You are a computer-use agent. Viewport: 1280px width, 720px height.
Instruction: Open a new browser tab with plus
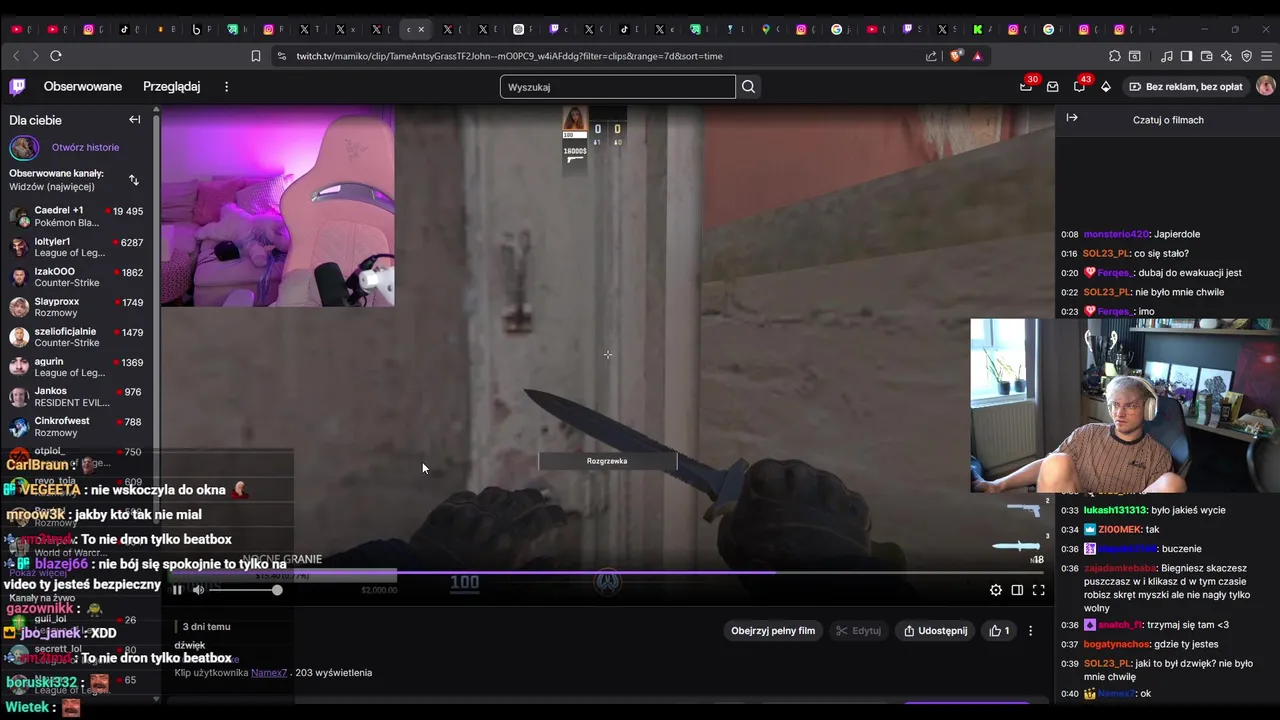(x=1152, y=29)
